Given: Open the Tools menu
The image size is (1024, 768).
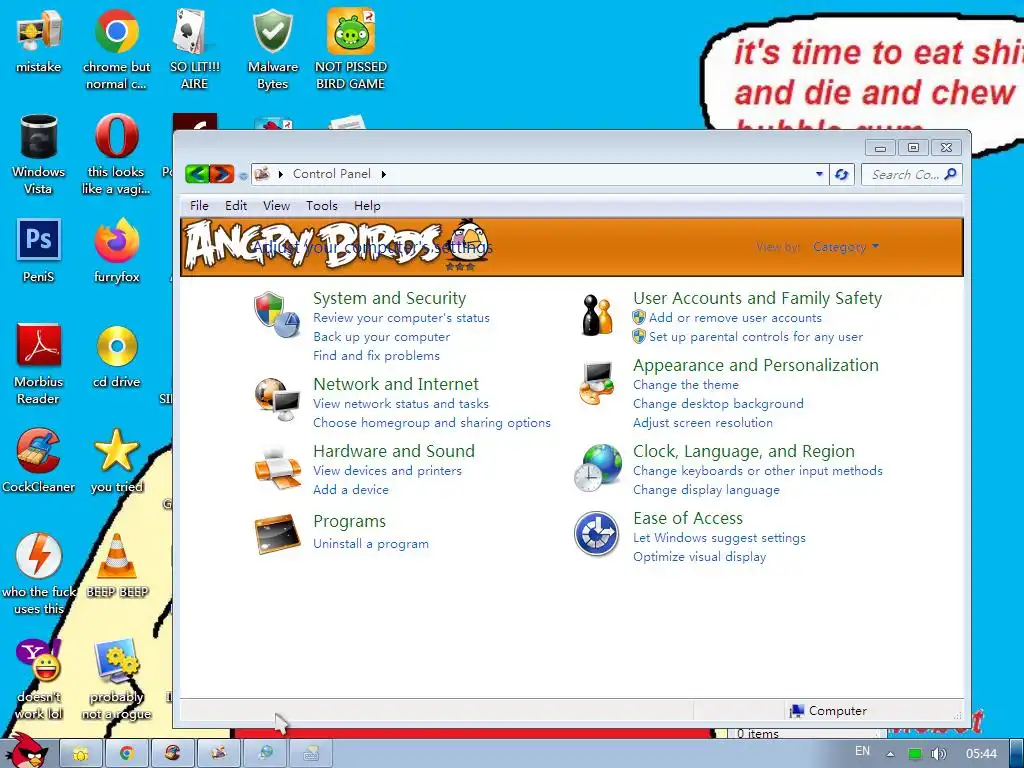Looking at the screenshot, I should pyautogui.click(x=322, y=206).
